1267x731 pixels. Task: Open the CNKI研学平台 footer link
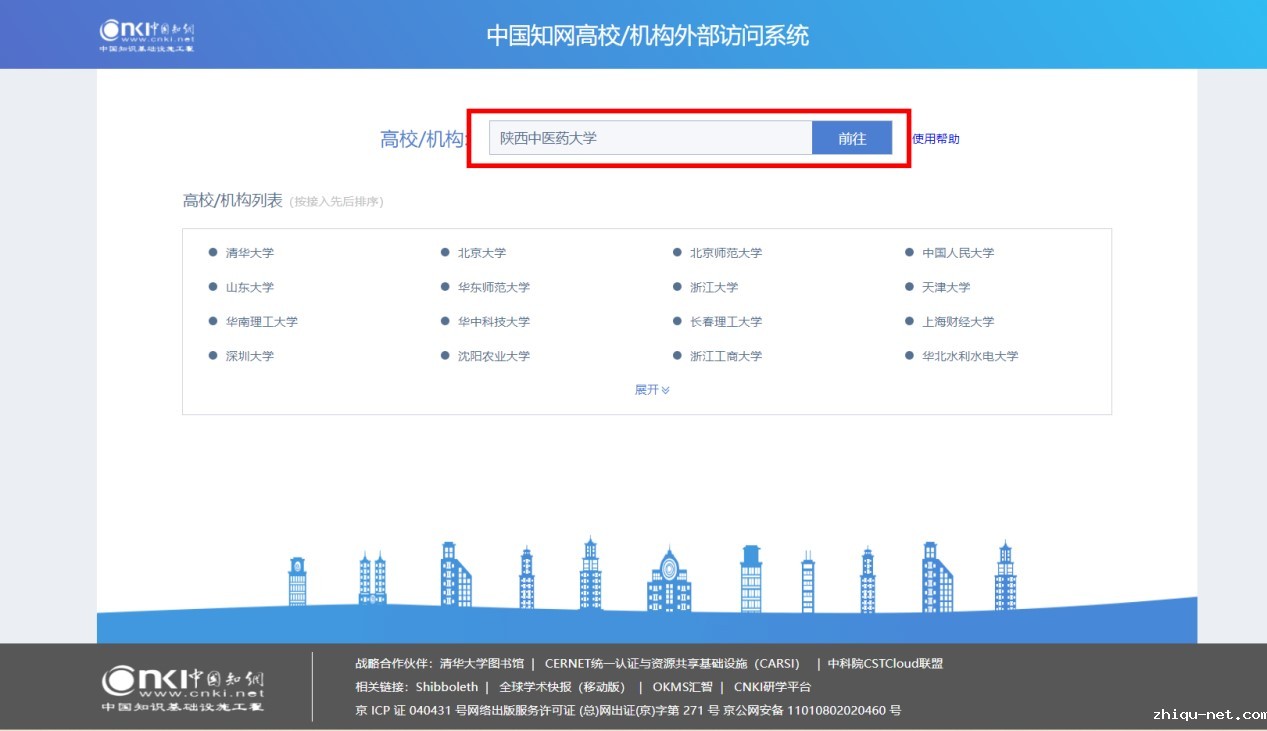pyautogui.click(x=772, y=687)
